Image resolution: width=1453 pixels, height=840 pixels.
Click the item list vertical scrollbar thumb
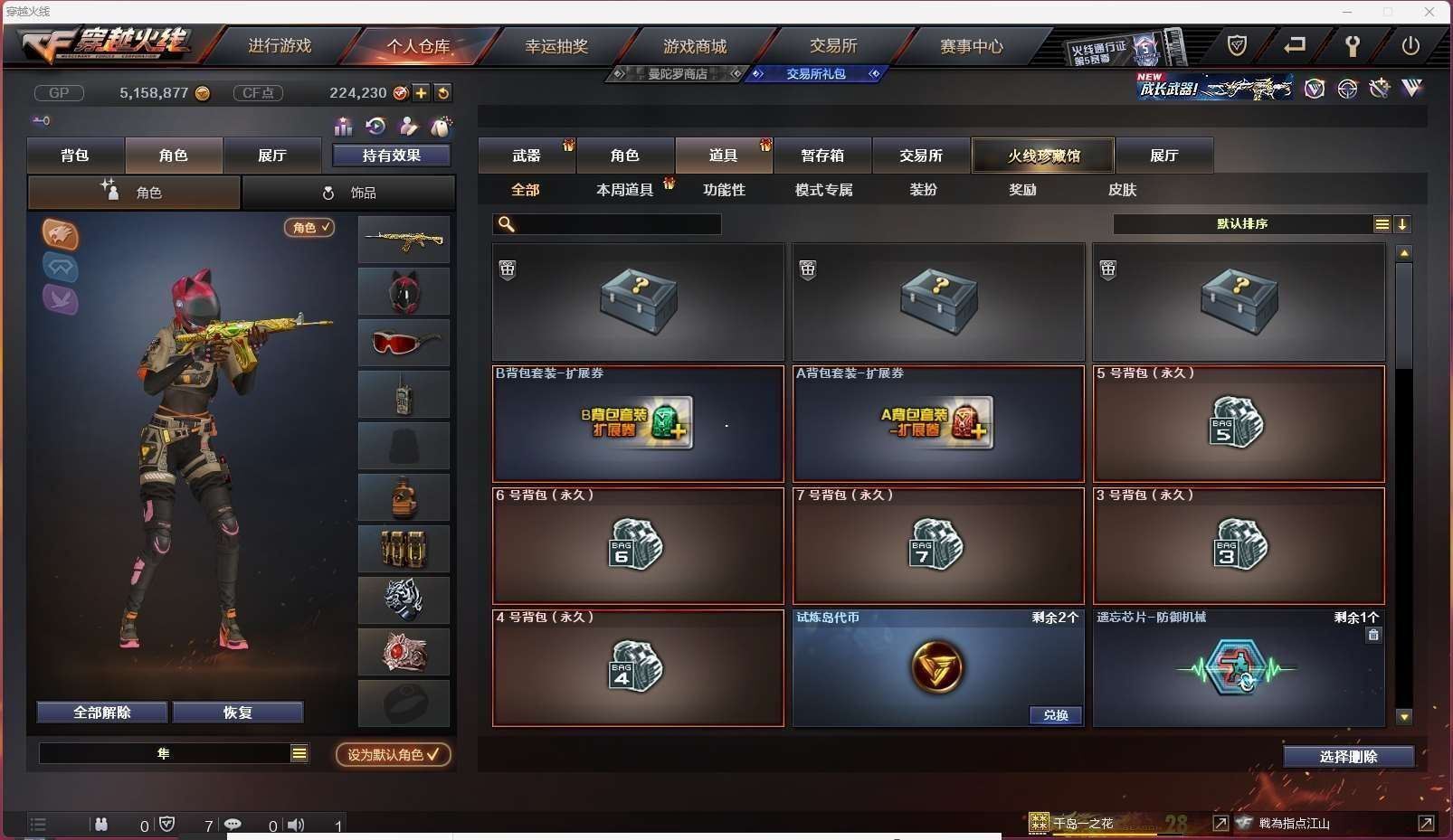point(1404,316)
